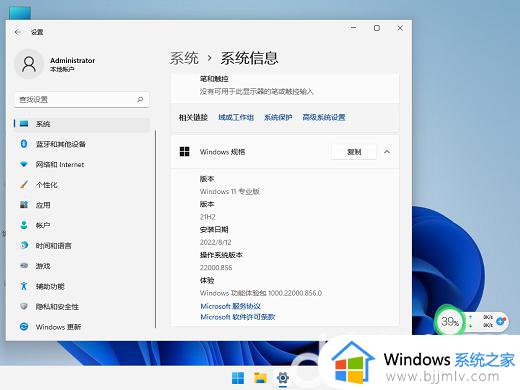Screen dimensions: 520x390
Task: Maximize the Settings window
Action: coord(377,28)
